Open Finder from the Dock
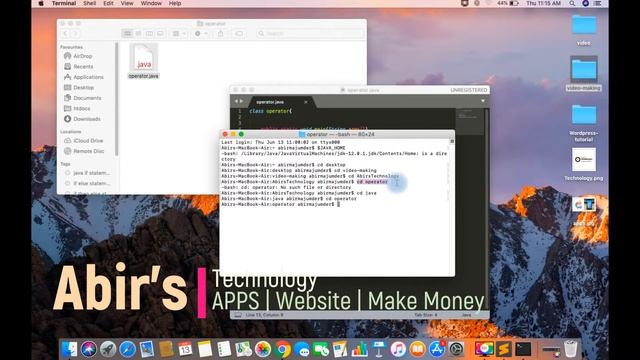Viewport: 640px width, 360px height. pos(69,349)
